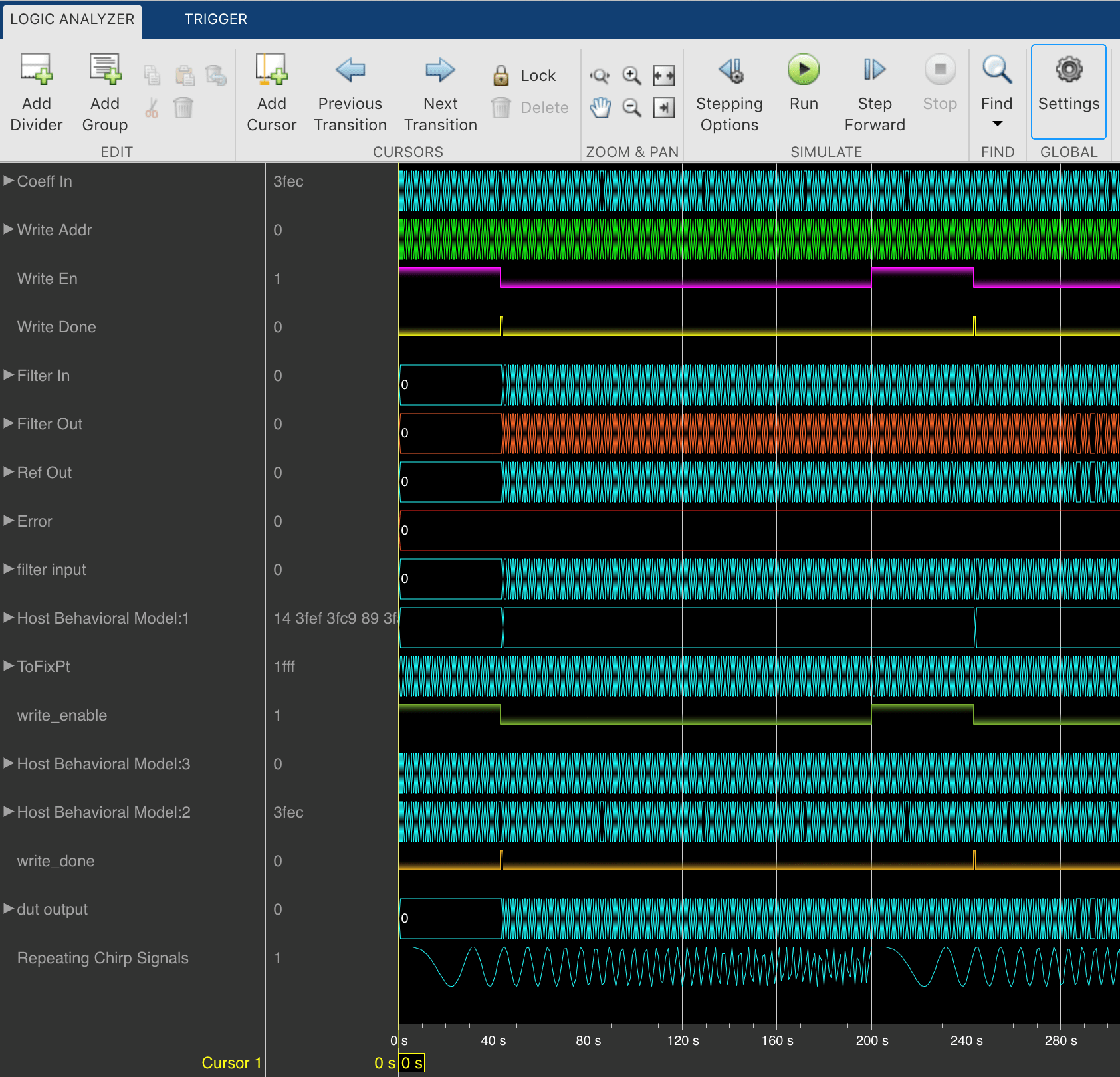The image size is (1120, 1077).
Task: Edit the Cursor 1 time value field
Action: pos(411,1062)
